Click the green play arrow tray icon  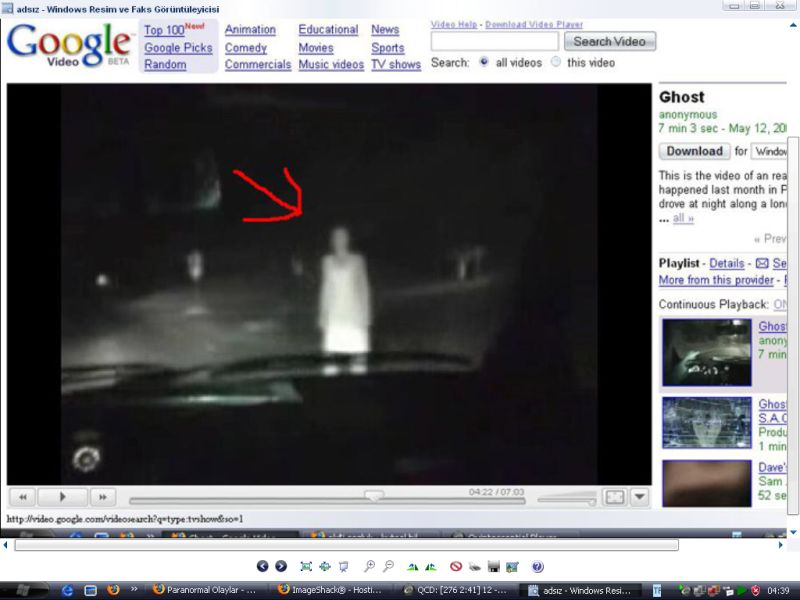click(741, 591)
